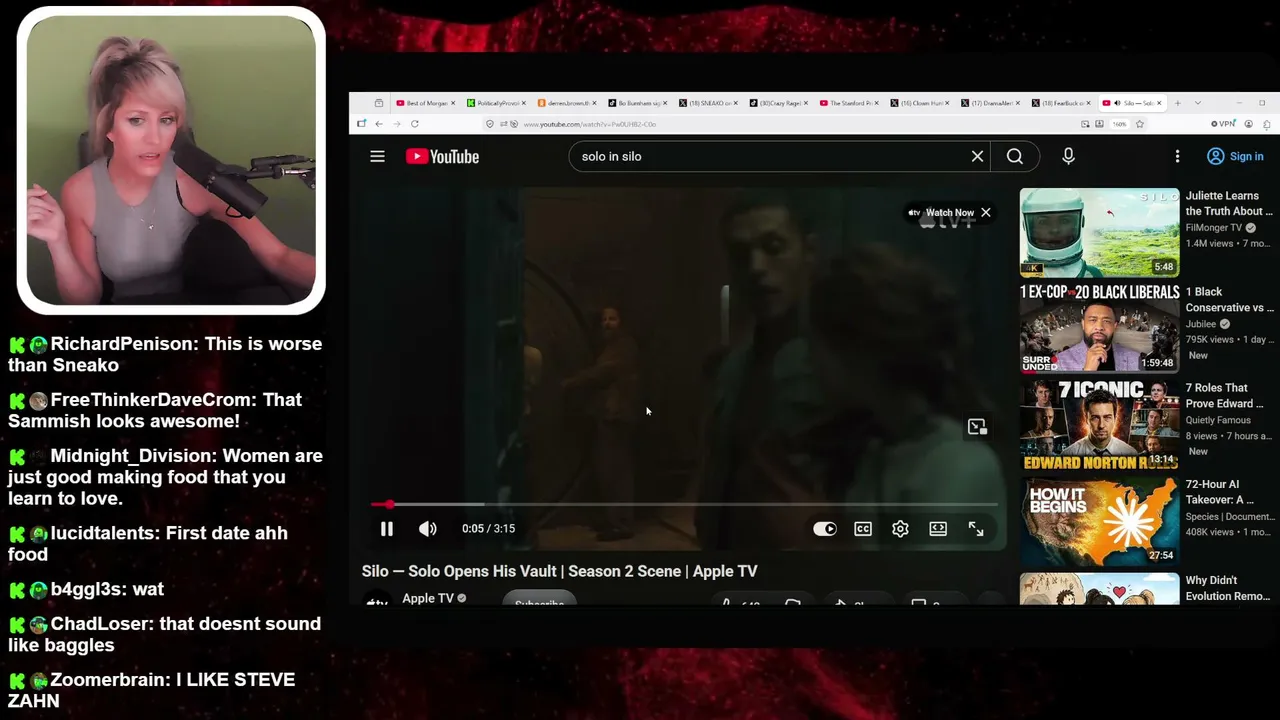Open the Apple TV channel name link
The image size is (1280, 720).
point(428,598)
